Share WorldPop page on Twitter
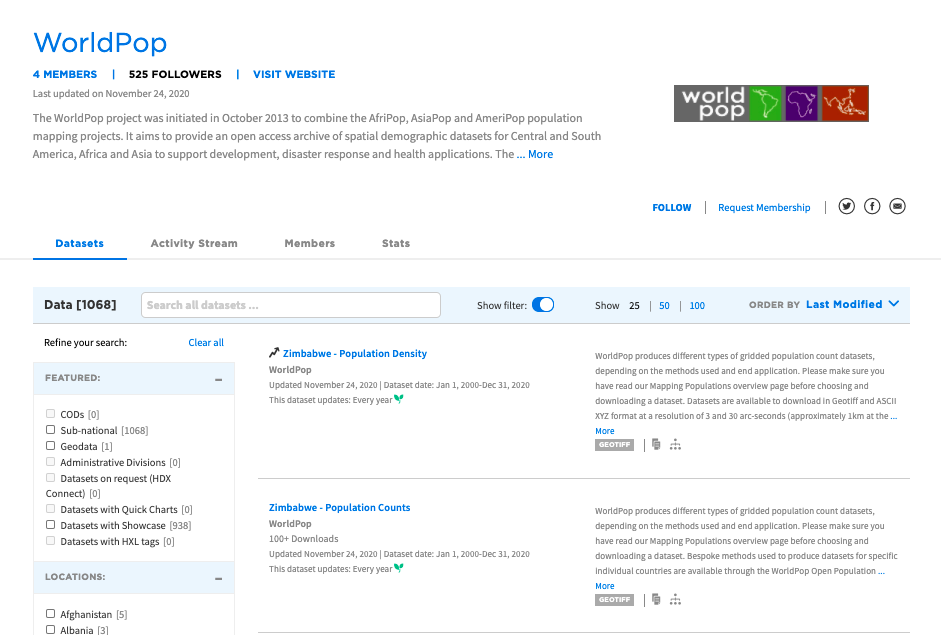 [x=847, y=206]
